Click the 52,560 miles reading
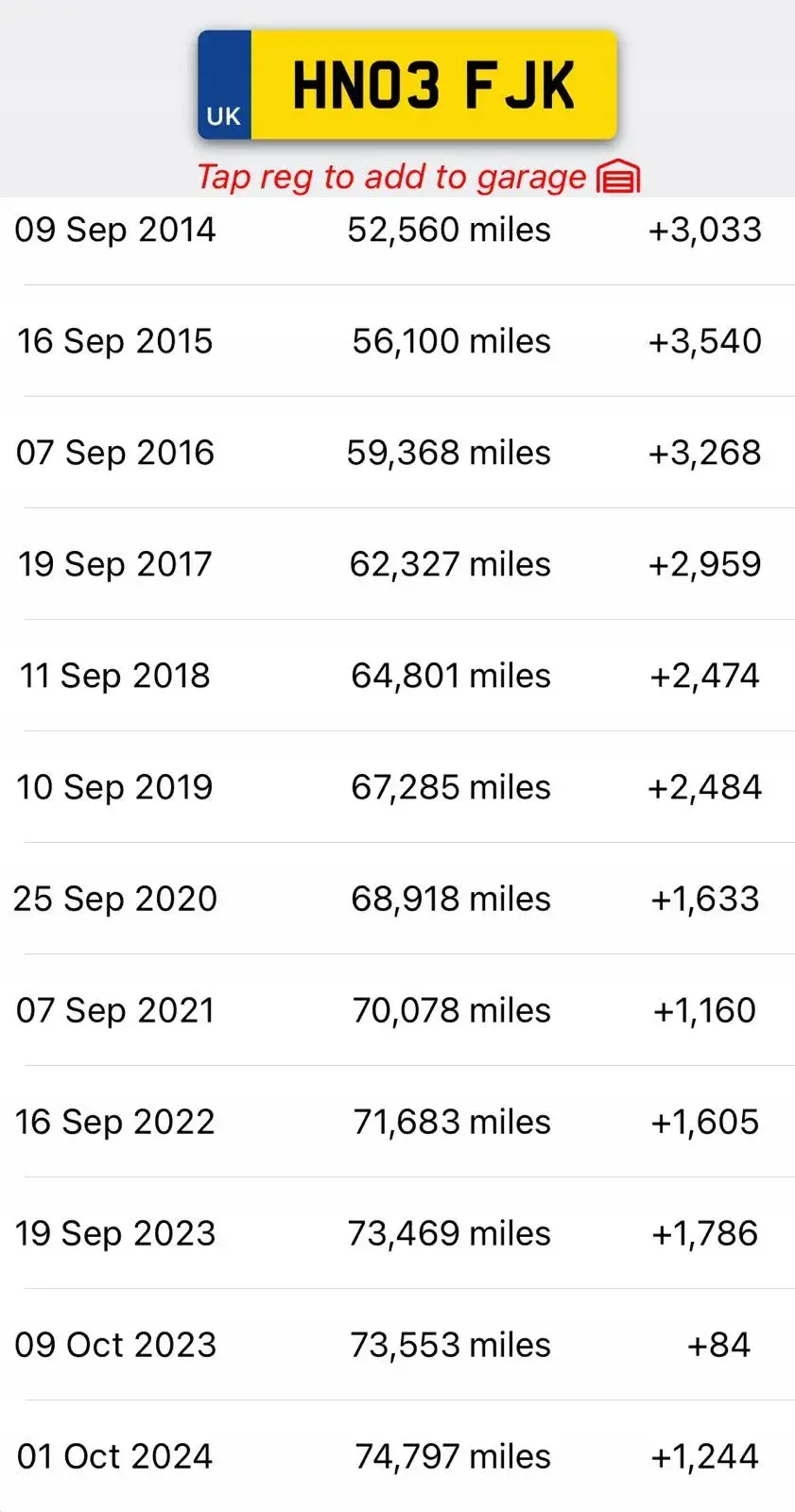Screen dimensions: 795x1512 [x=449, y=230]
